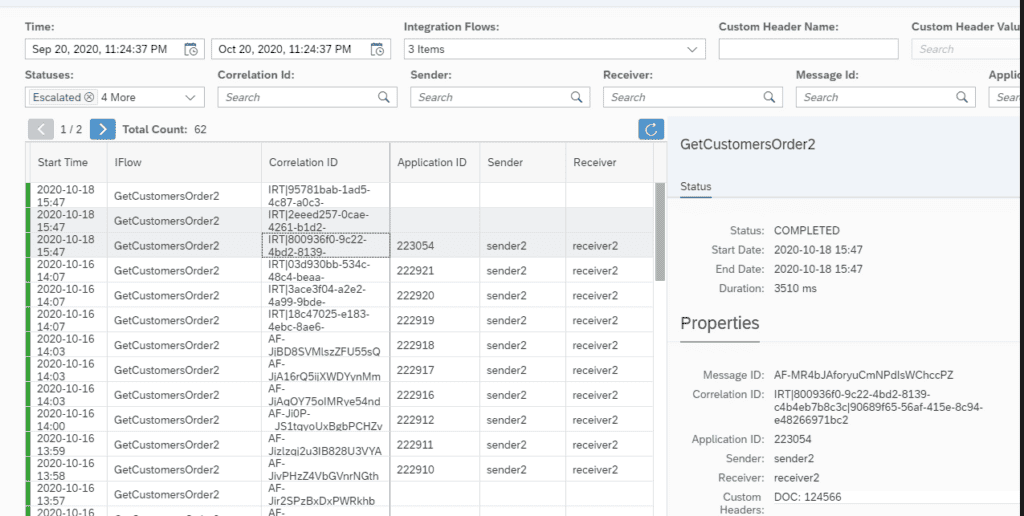
Task: Click the Custom Header Name field
Action: click(x=808, y=49)
